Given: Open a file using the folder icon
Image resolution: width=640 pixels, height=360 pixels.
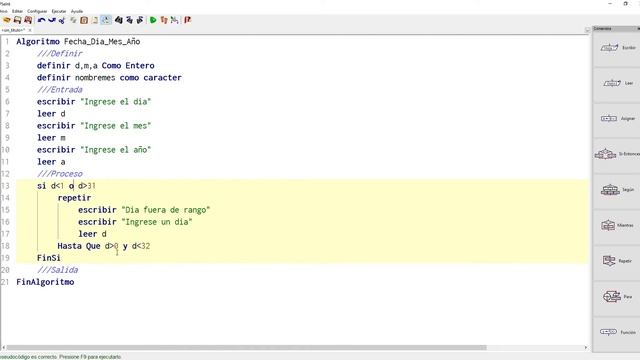Looking at the screenshot, I should [7, 20].
